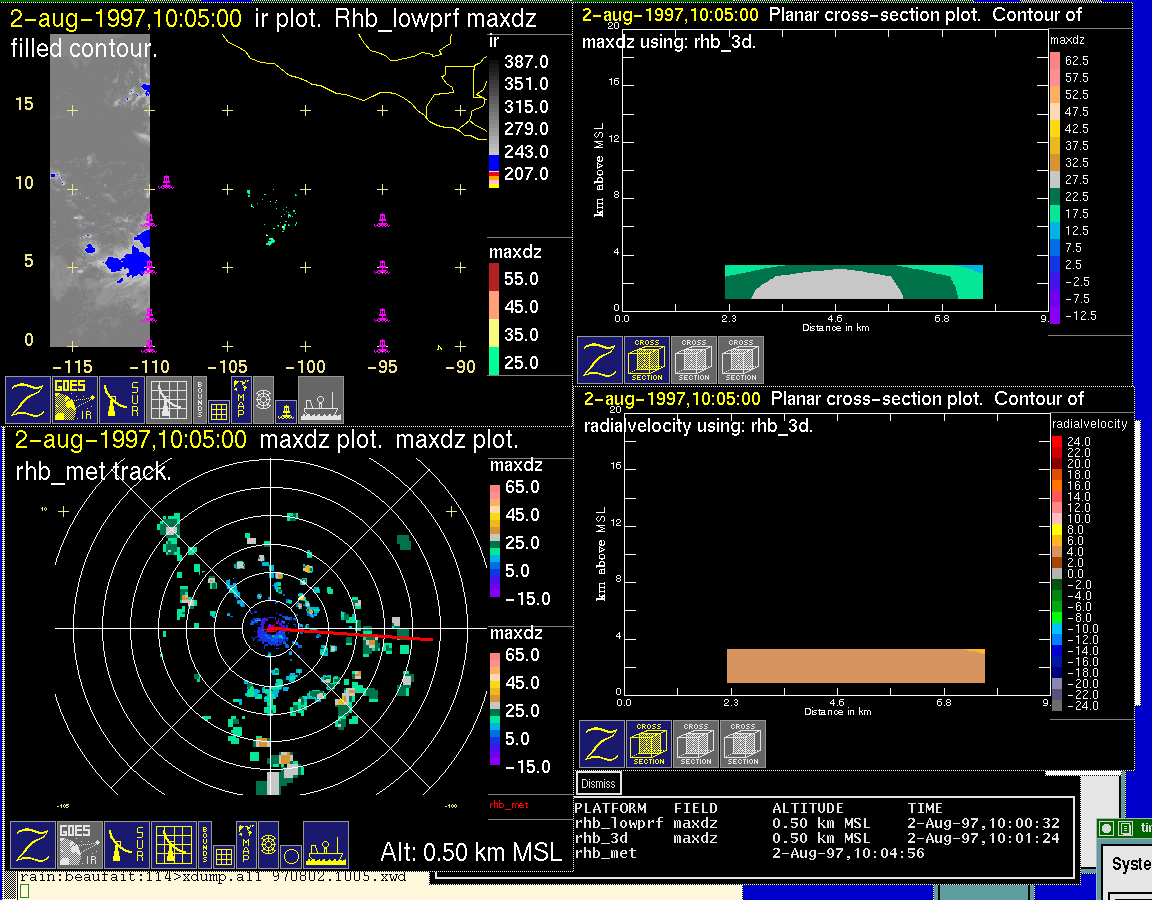Image resolution: width=1152 pixels, height=900 pixels.
Task: Click the yellow Cross Section icon under the radialvelocity contour
Action: [649, 744]
